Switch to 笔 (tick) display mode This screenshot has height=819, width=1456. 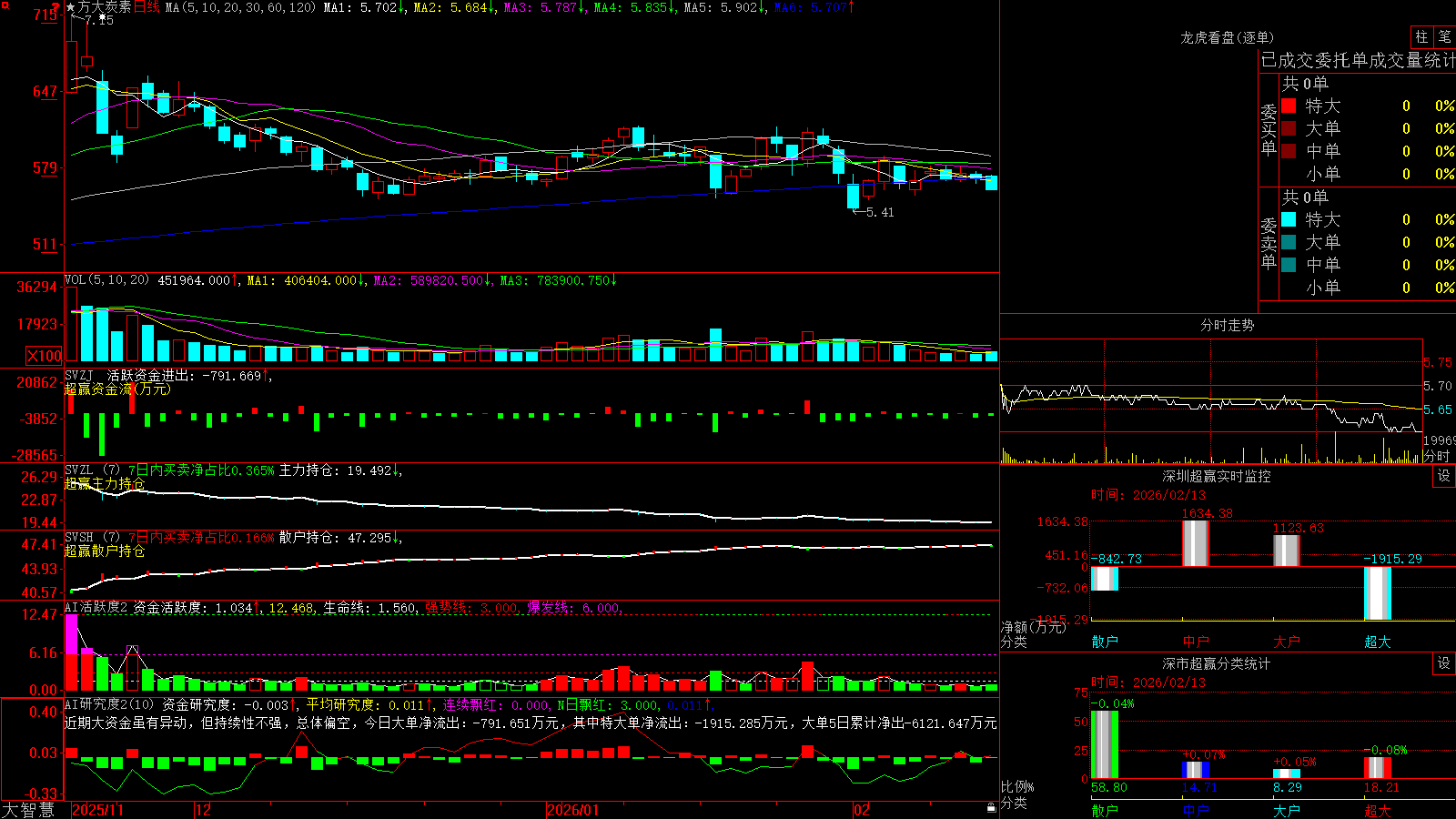1444,37
